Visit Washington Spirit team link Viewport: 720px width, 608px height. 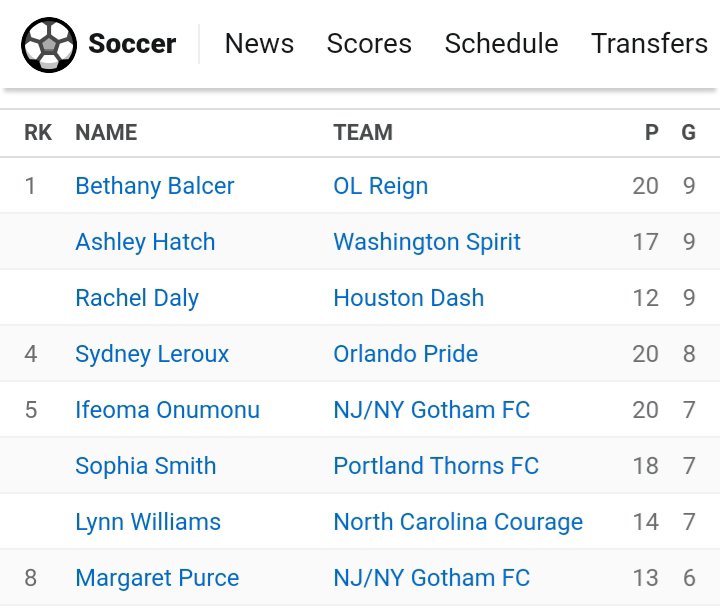[427, 242]
